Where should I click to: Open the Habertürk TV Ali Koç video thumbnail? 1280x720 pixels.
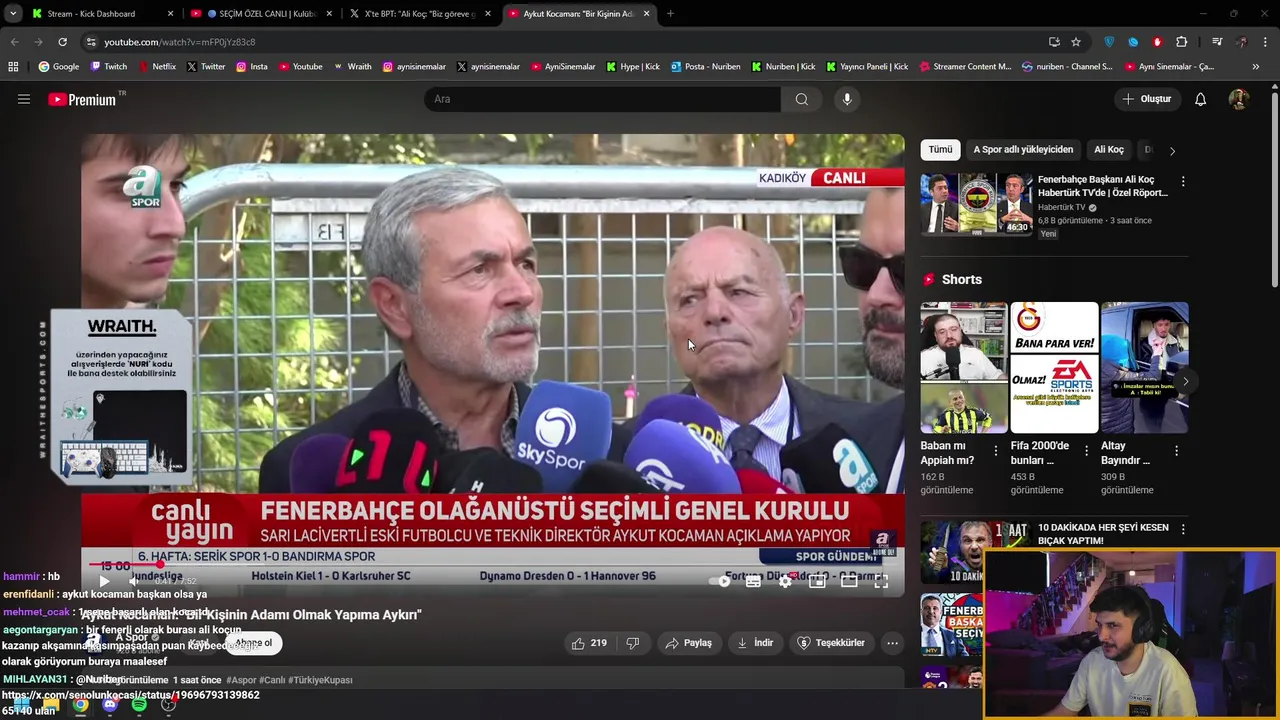[x=977, y=204]
